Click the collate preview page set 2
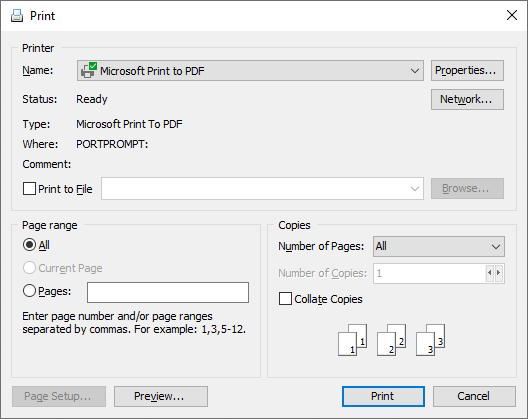 (392, 340)
